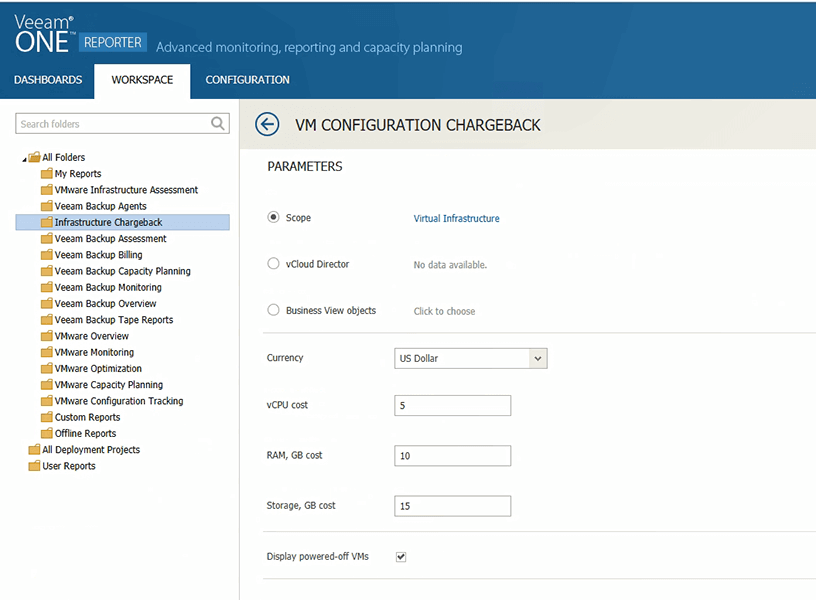Open the Configuration tab

tap(247, 80)
